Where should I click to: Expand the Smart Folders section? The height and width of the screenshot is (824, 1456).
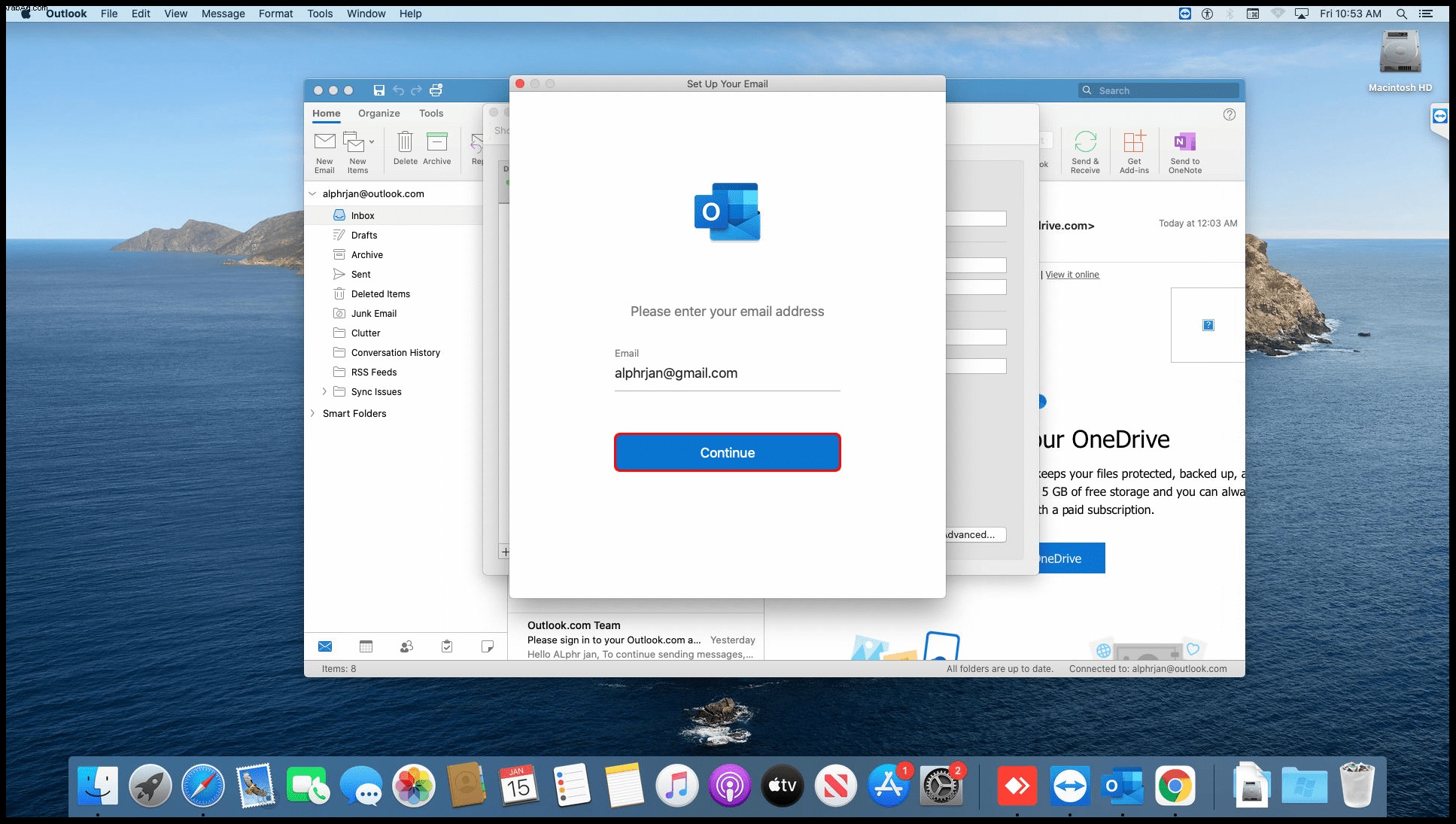(x=312, y=413)
